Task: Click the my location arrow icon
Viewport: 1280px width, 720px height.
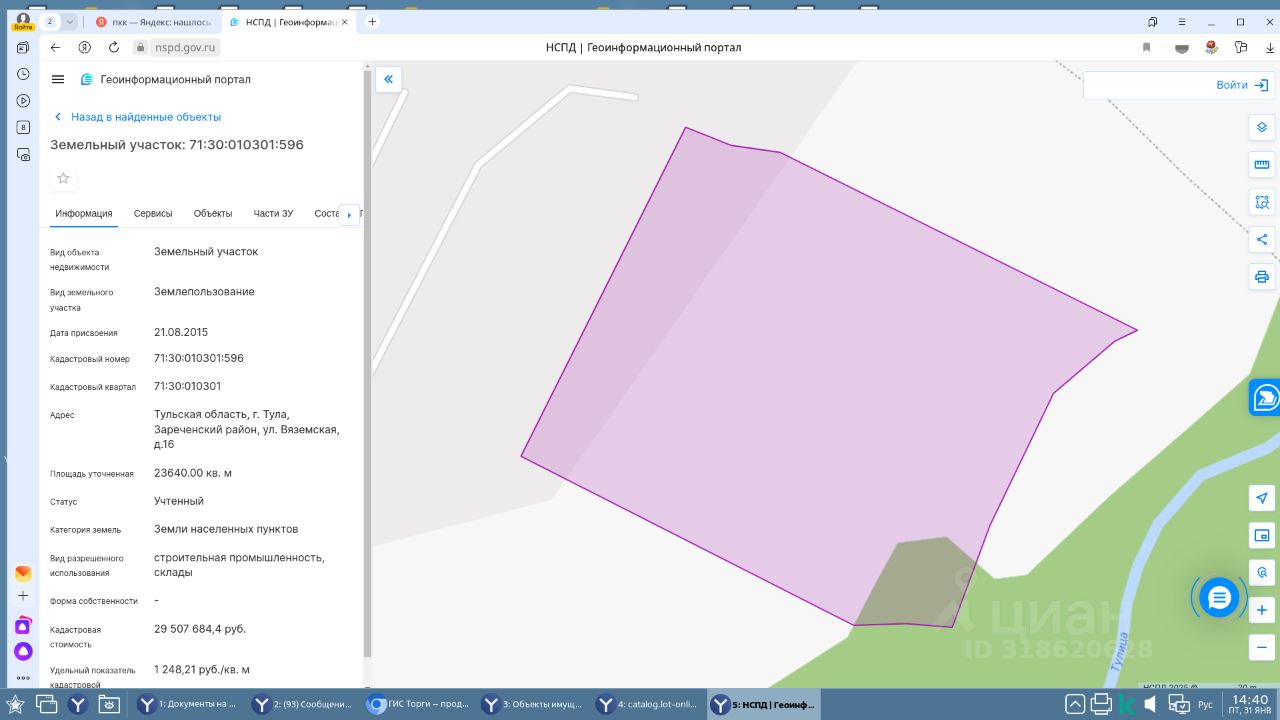Action: pos(1262,498)
